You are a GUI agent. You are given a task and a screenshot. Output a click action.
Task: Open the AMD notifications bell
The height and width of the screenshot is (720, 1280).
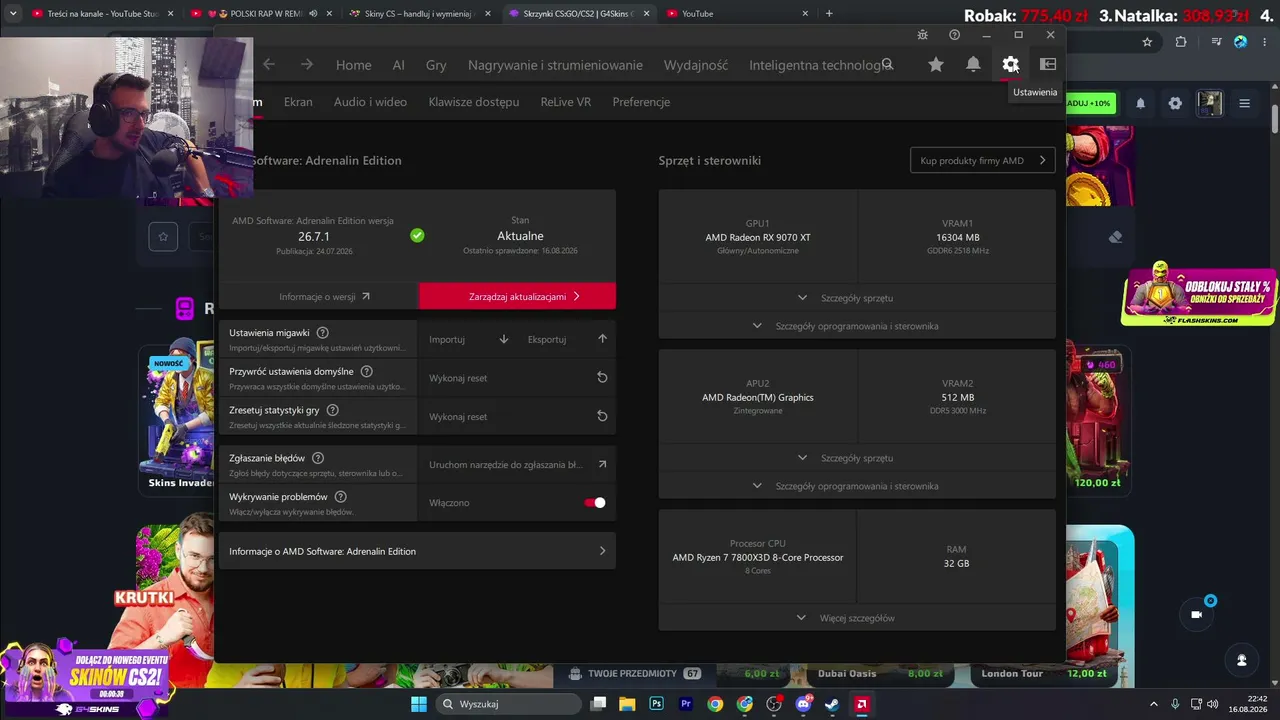973,64
